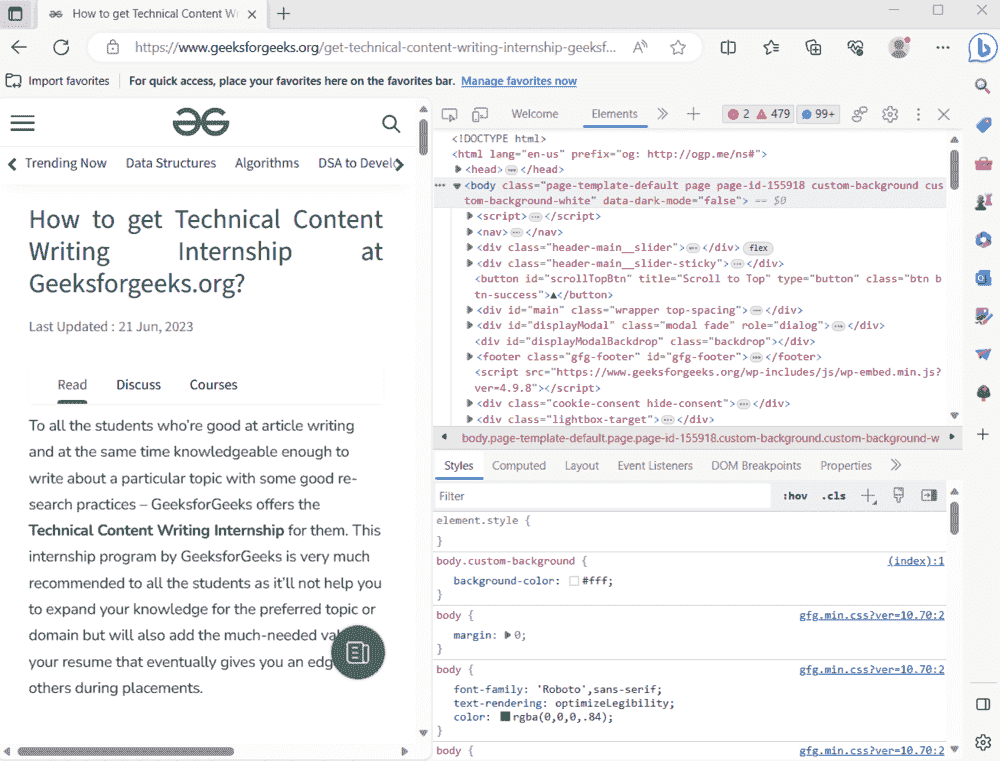Image resolution: width=1000 pixels, height=761 pixels.
Task: Close the DevTools panel
Action: 944,114
